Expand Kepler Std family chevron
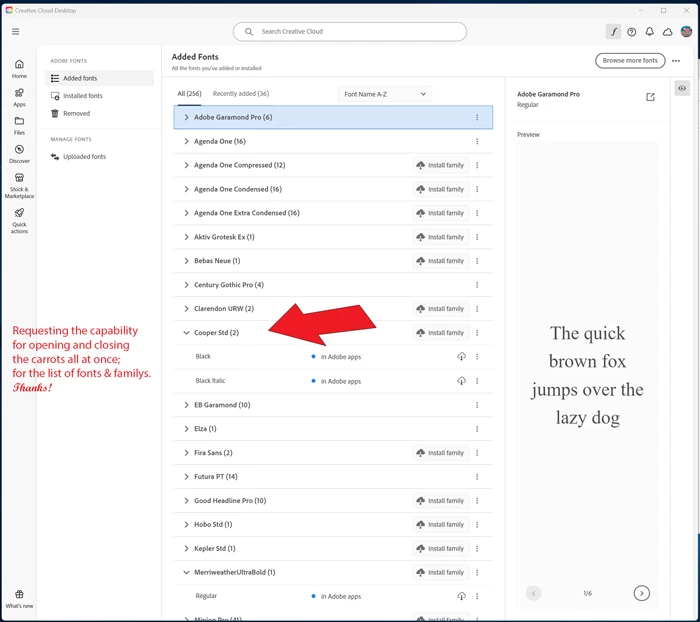This screenshot has height=622, width=700. pyautogui.click(x=186, y=548)
